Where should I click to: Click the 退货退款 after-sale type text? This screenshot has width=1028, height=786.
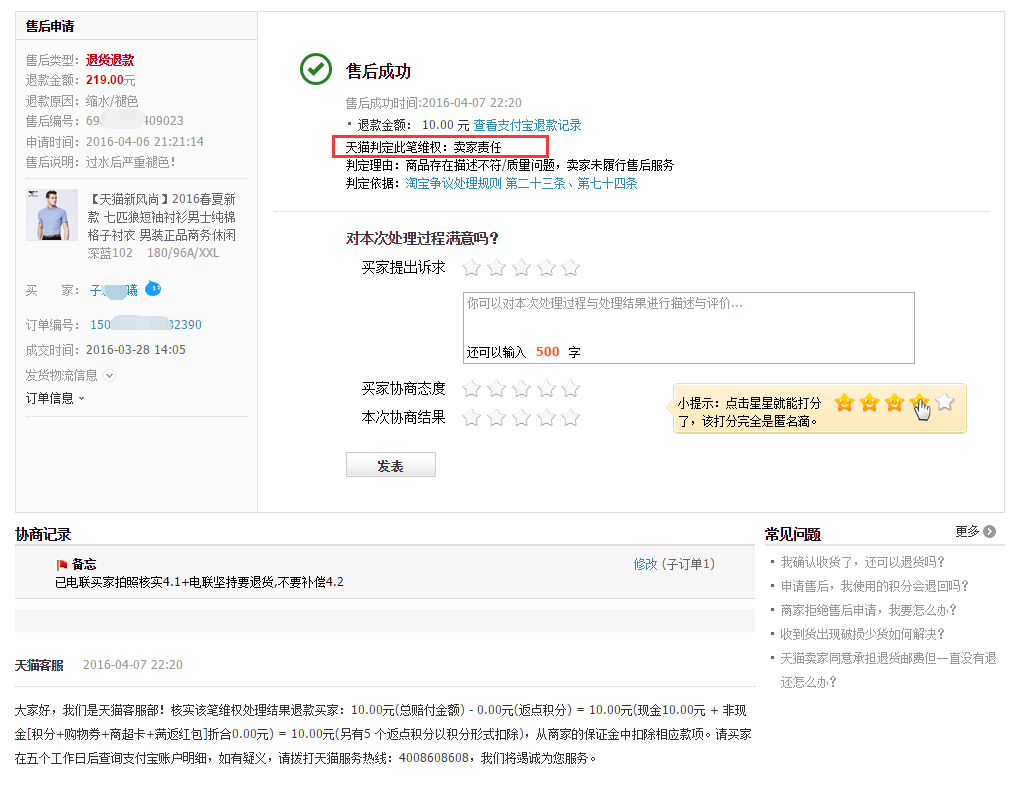tap(110, 60)
